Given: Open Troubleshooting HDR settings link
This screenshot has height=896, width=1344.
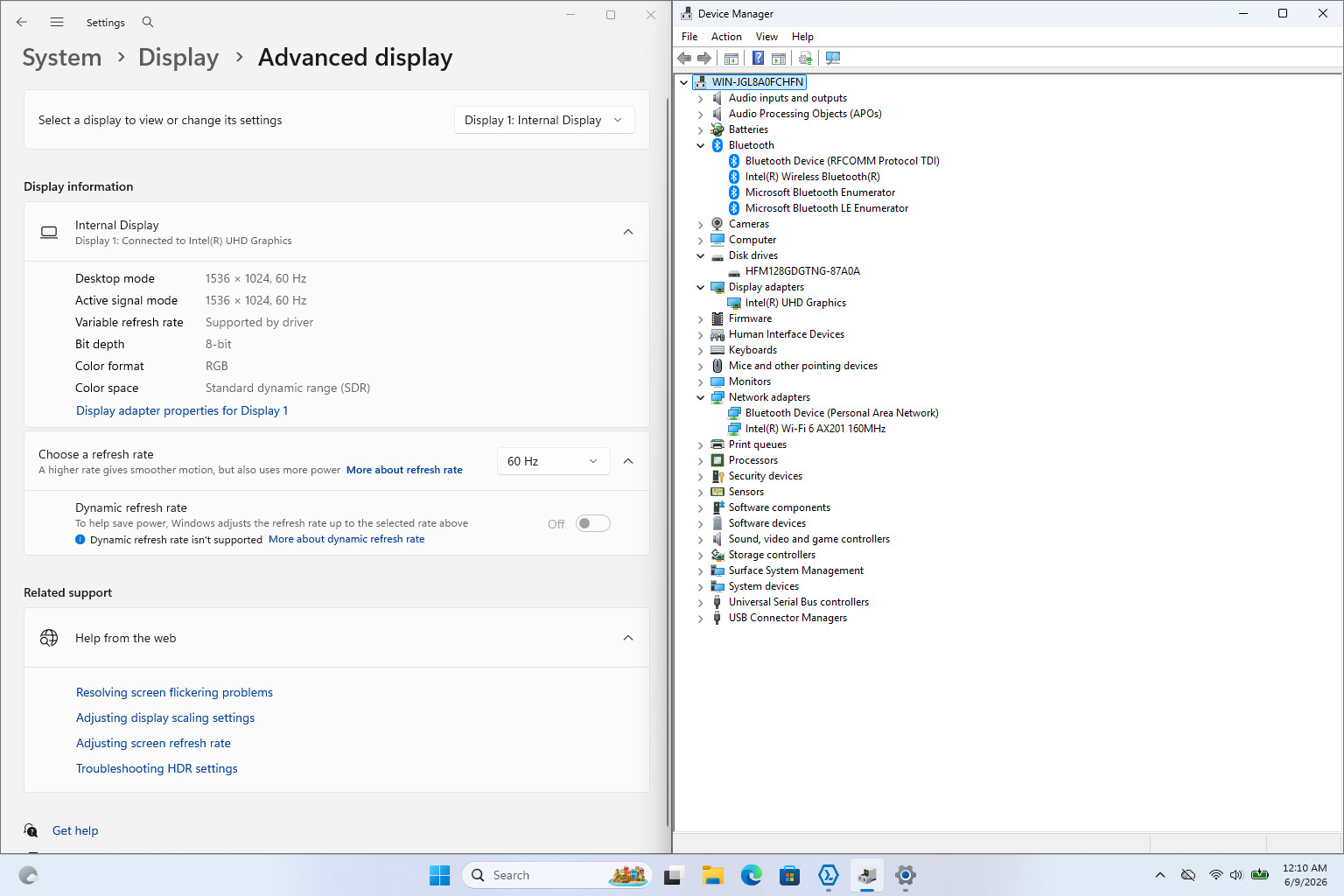Looking at the screenshot, I should pyautogui.click(x=157, y=768).
